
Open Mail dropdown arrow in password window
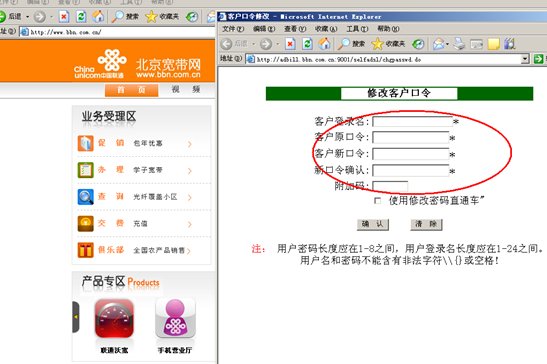(x=447, y=44)
